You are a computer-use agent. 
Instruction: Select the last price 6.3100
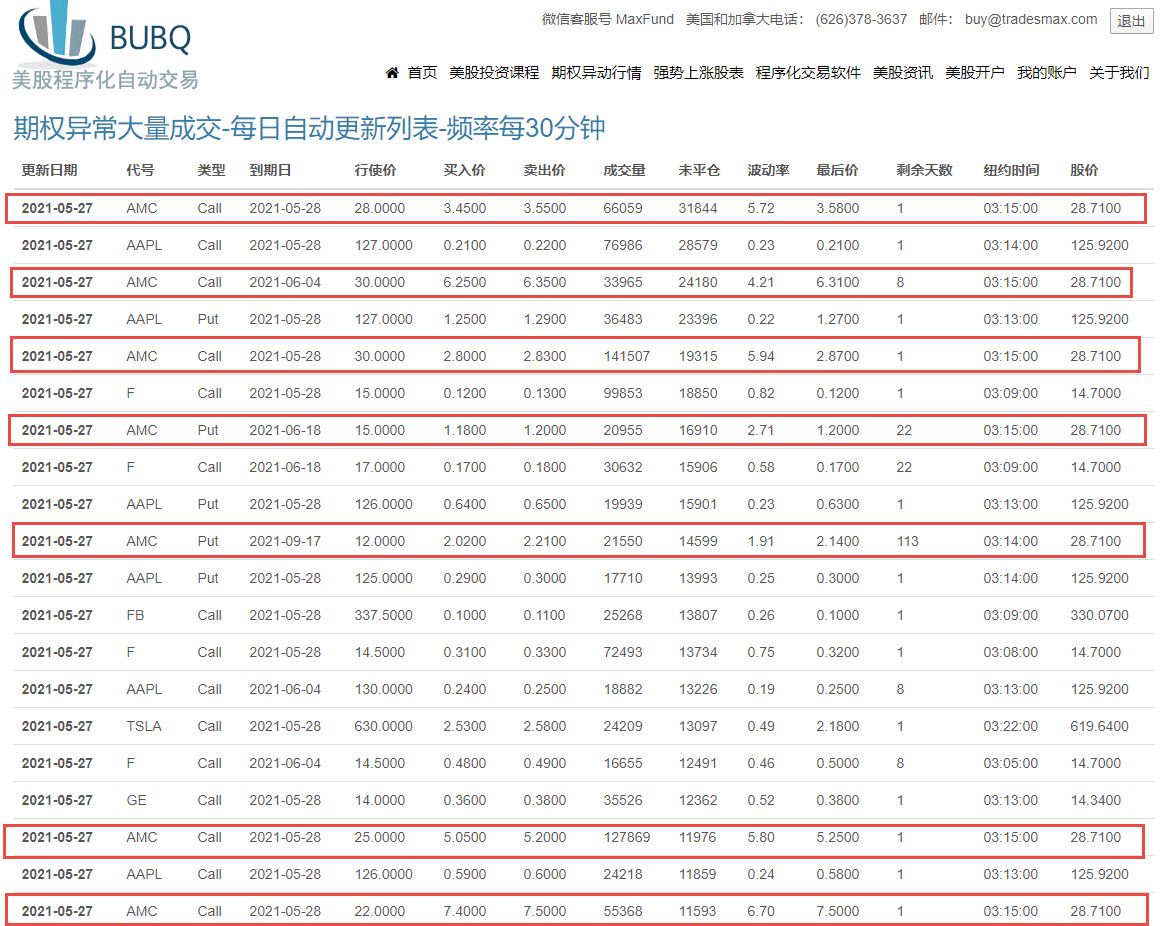[x=838, y=283]
